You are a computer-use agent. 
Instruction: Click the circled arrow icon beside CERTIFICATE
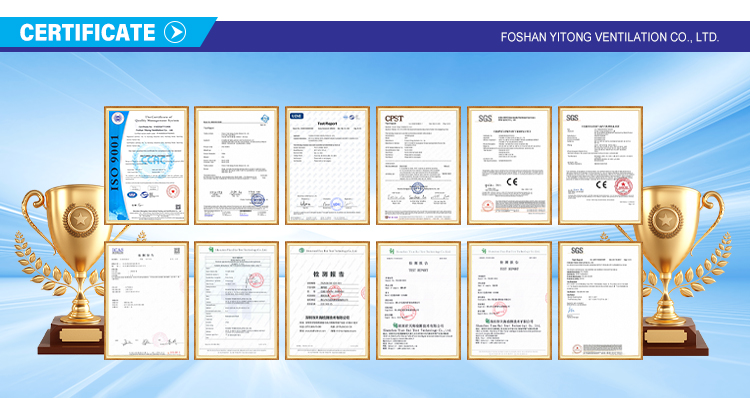point(175,33)
